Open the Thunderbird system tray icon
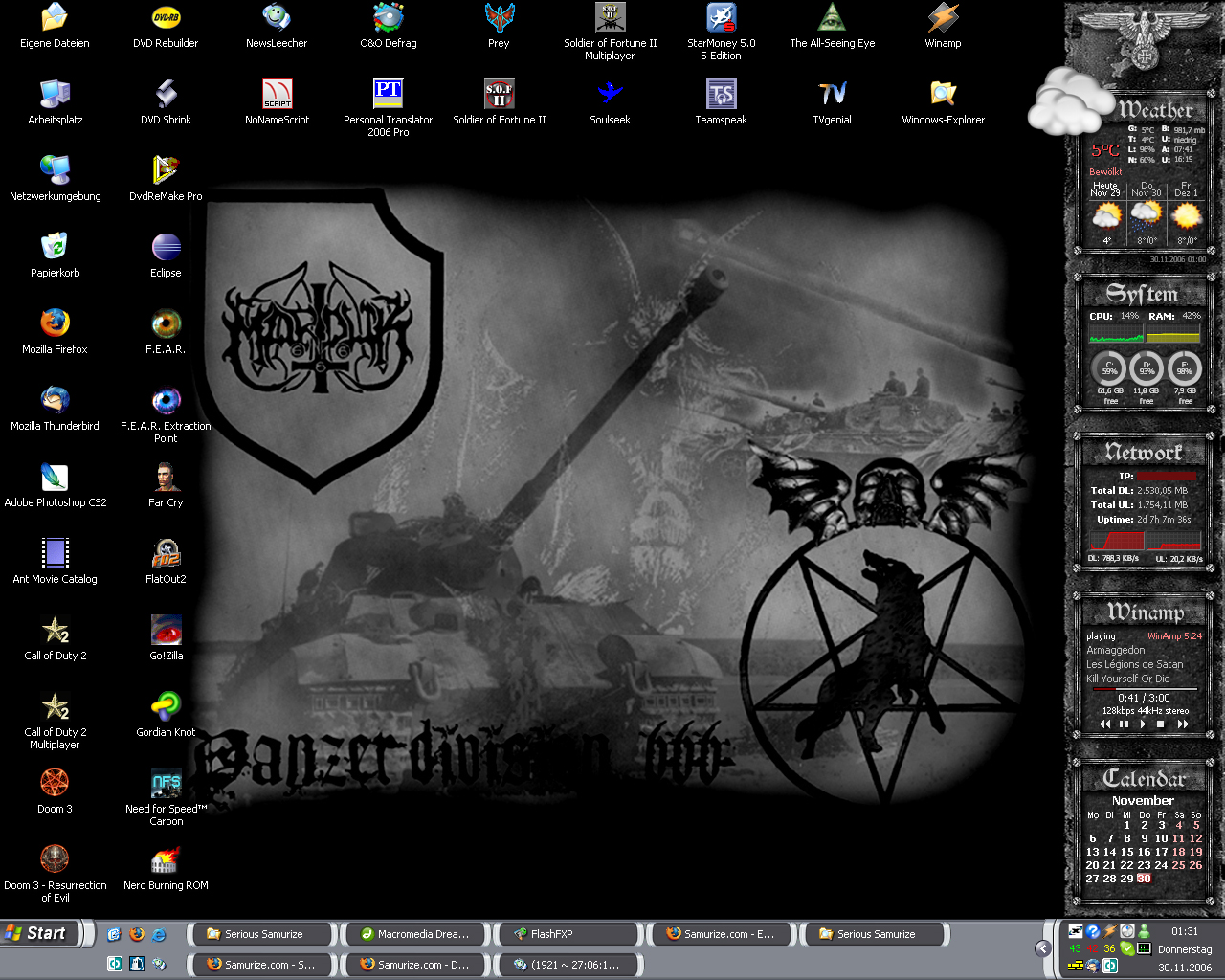The image size is (1225, 980). pyautogui.click(x=1093, y=966)
